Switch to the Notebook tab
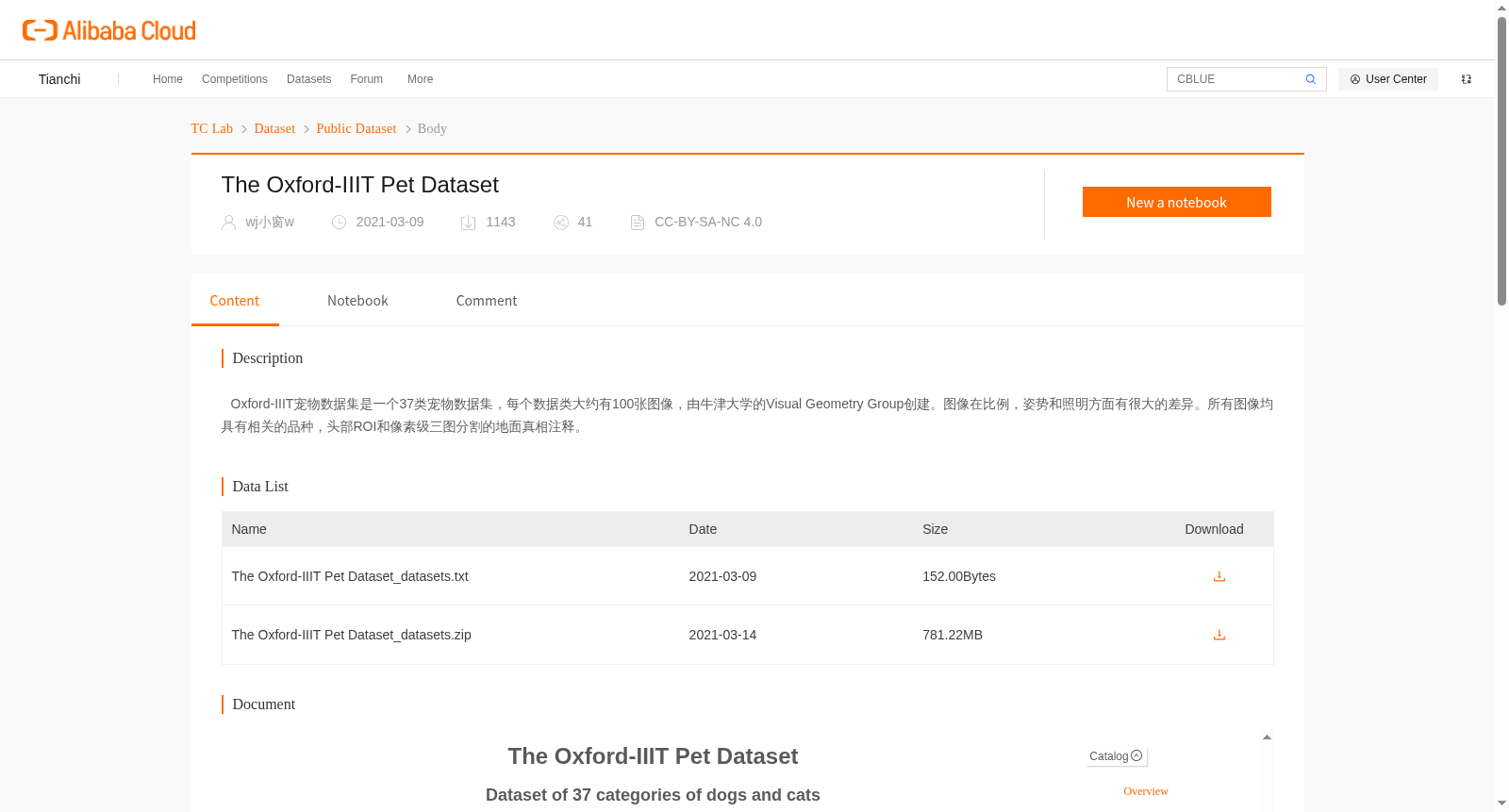Image resolution: width=1509 pixels, height=812 pixels. (357, 301)
